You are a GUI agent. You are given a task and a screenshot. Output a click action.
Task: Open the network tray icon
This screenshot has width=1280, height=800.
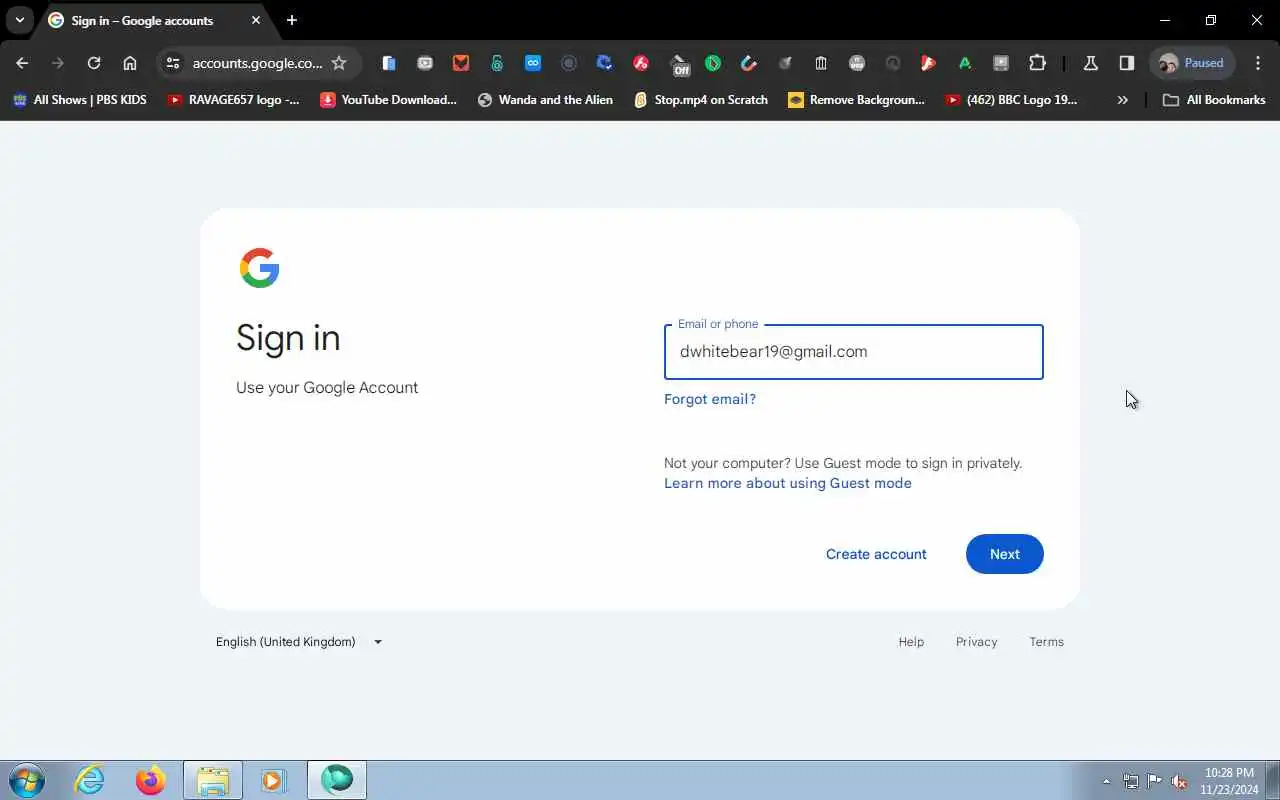1130,781
